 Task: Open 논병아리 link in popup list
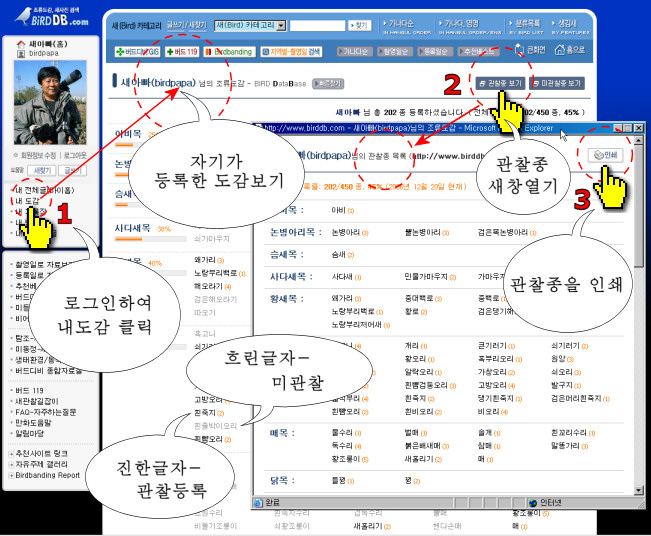point(345,233)
